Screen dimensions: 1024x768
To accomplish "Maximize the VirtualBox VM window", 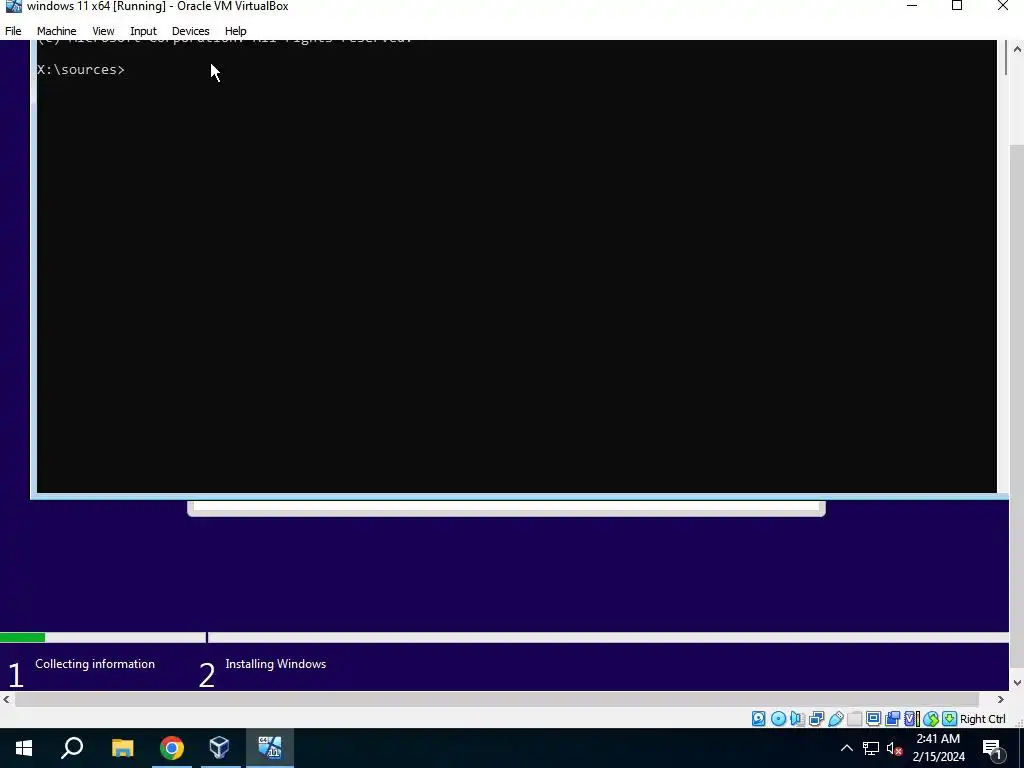I will 957,7.
